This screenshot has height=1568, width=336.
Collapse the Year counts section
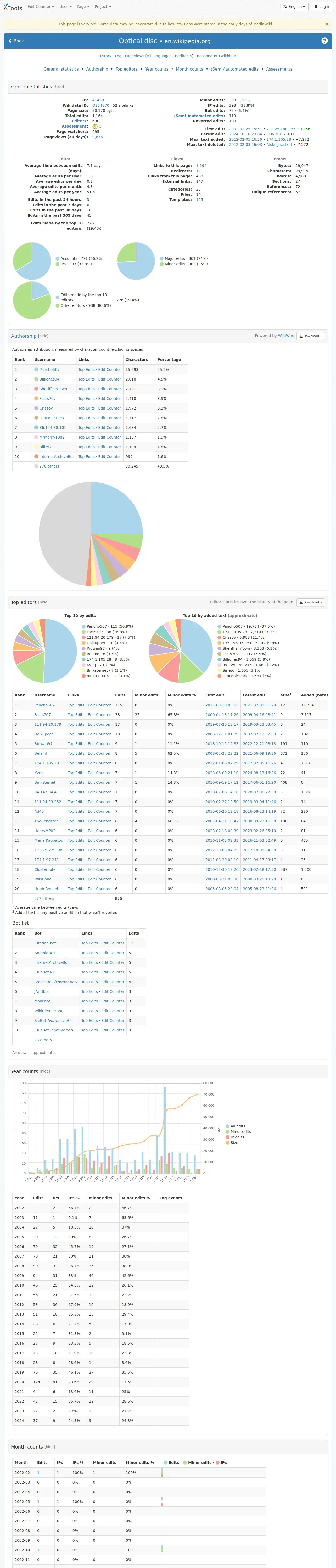(x=45, y=1071)
